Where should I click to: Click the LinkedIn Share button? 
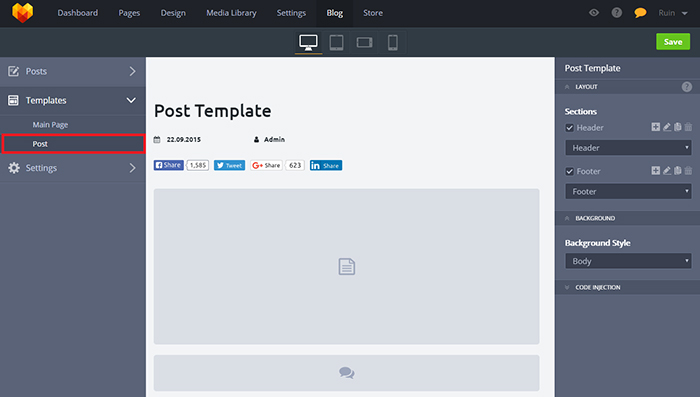326,165
